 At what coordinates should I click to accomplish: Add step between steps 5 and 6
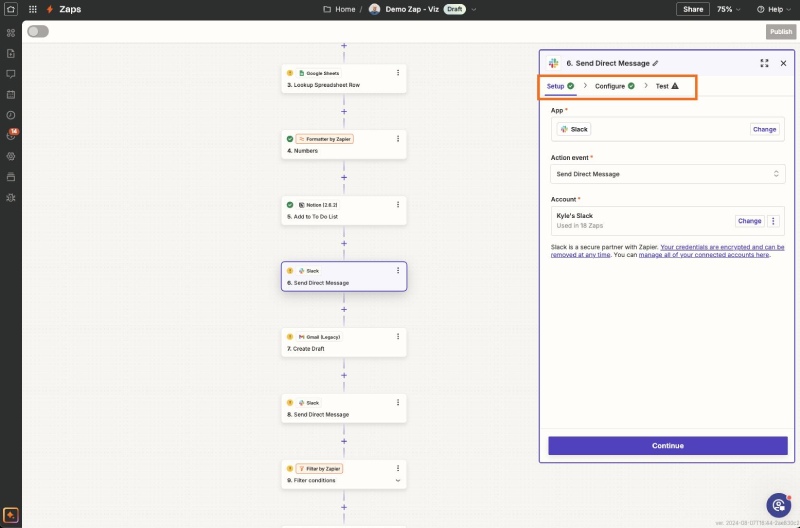pyautogui.click(x=344, y=243)
